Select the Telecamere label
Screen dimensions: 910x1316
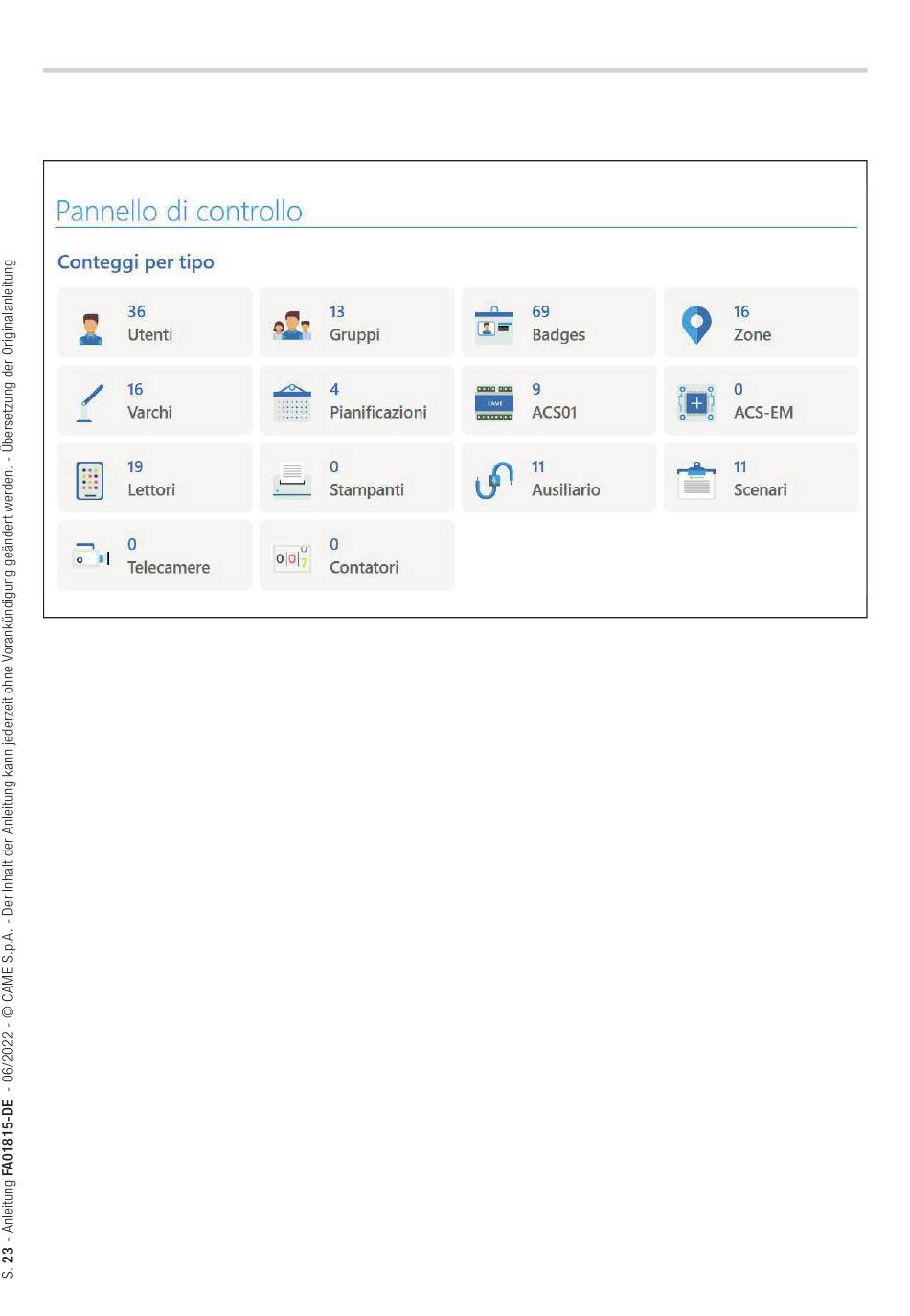pos(169,568)
